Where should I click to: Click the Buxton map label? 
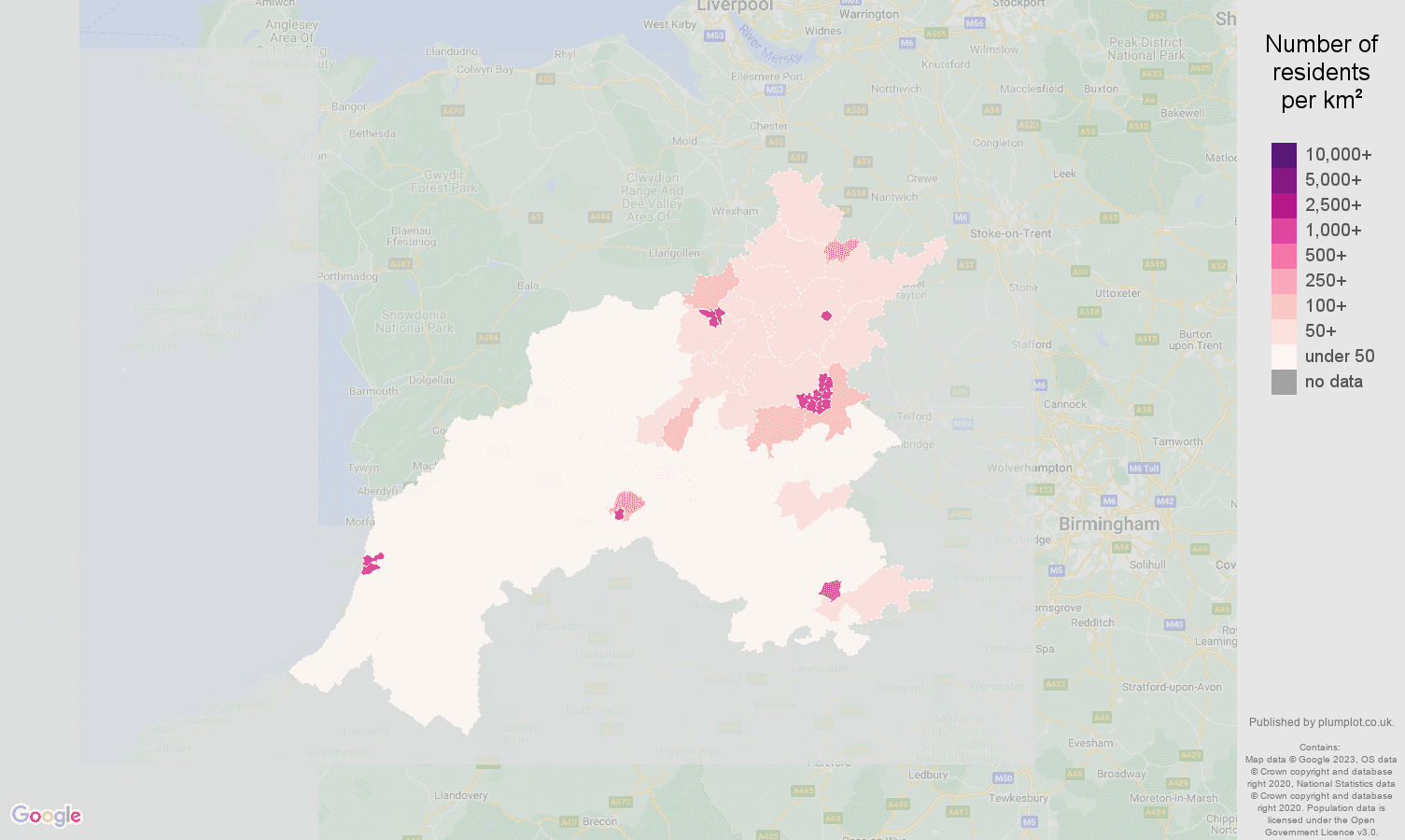(1101, 89)
